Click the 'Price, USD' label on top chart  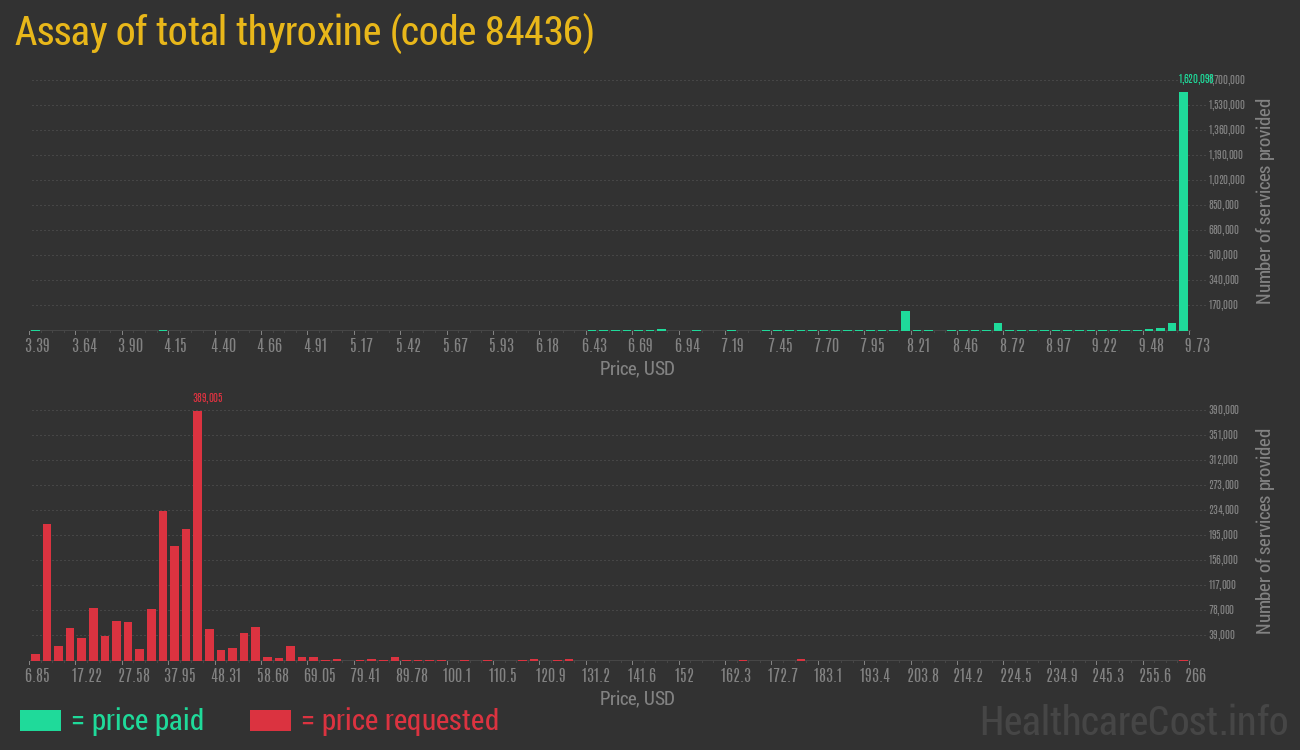pyautogui.click(x=636, y=368)
